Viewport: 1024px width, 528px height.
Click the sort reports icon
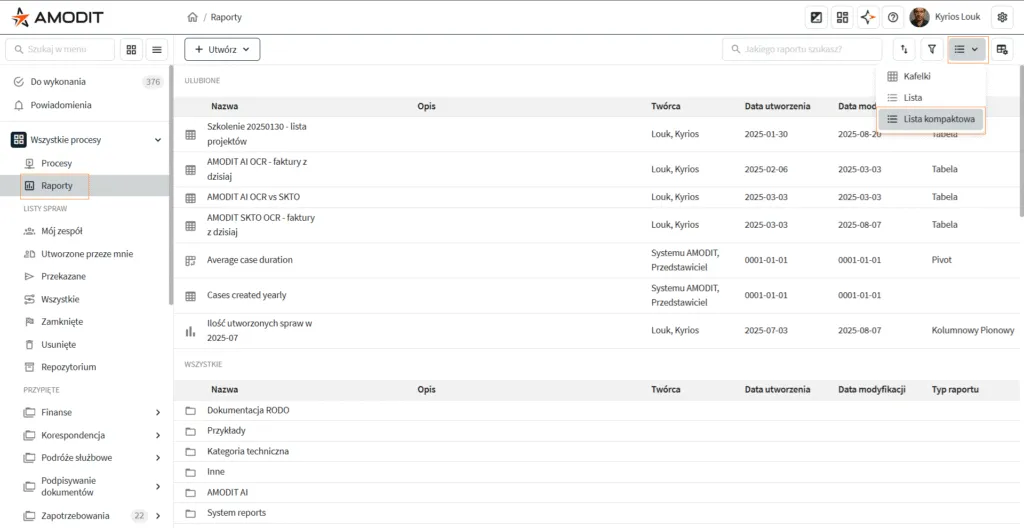[904, 50]
